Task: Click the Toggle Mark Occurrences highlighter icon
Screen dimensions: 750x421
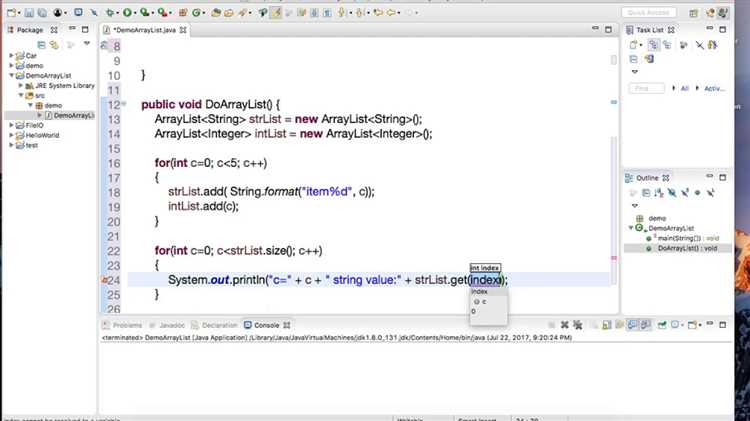Action: [276, 13]
